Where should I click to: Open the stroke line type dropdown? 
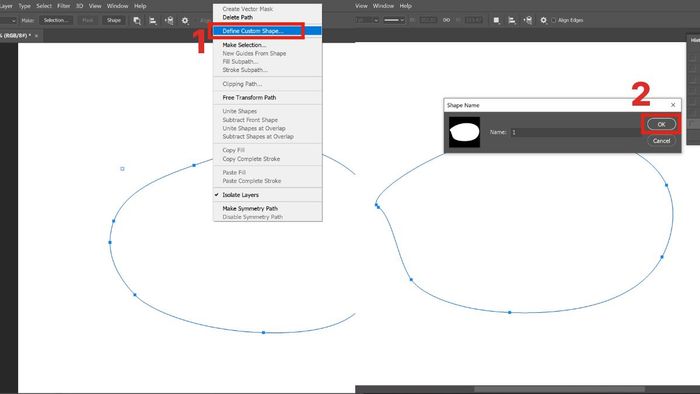pyautogui.click(x=394, y=20)
